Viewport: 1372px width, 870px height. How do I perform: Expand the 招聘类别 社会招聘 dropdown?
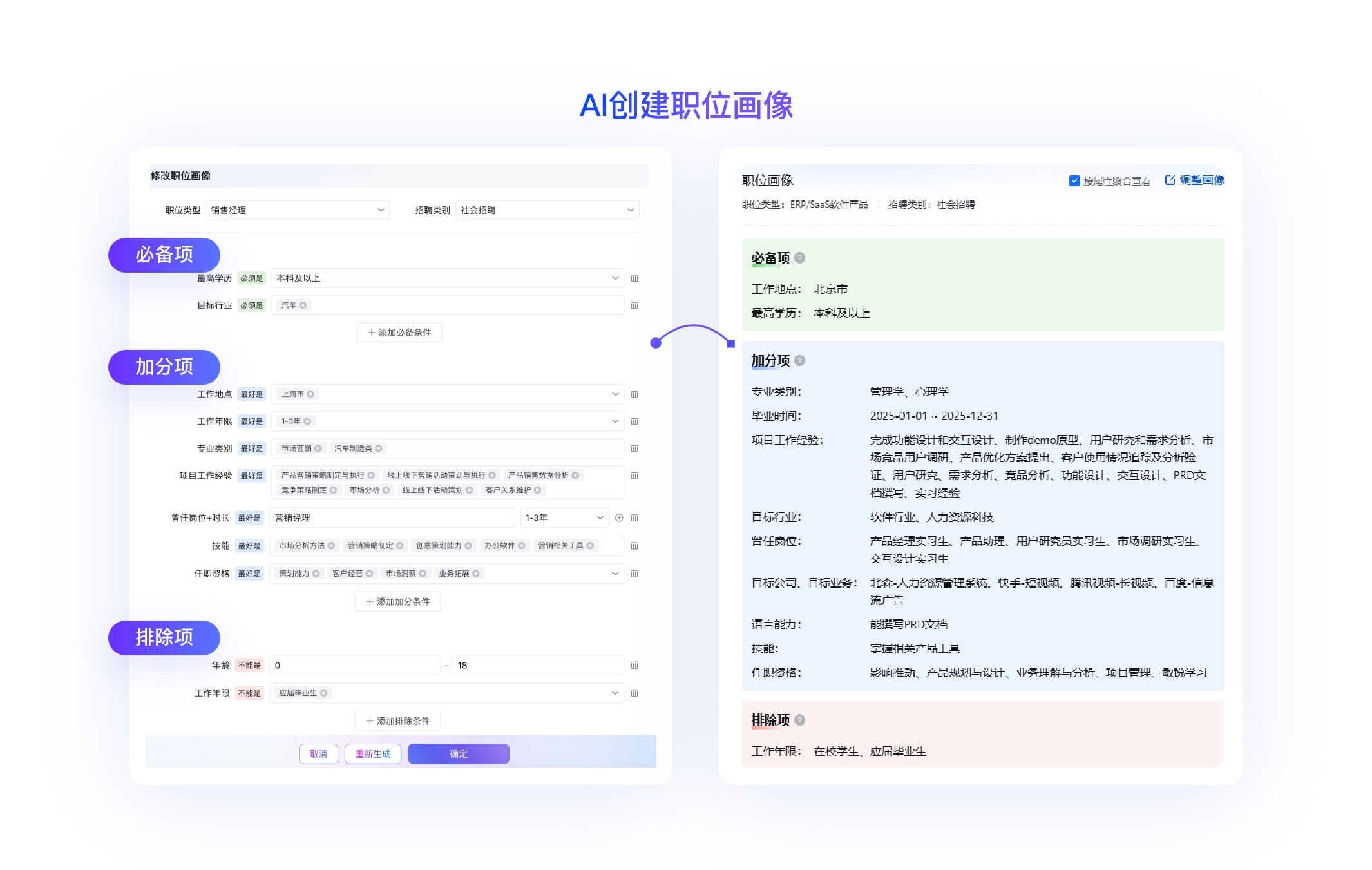tap(547, 211)
